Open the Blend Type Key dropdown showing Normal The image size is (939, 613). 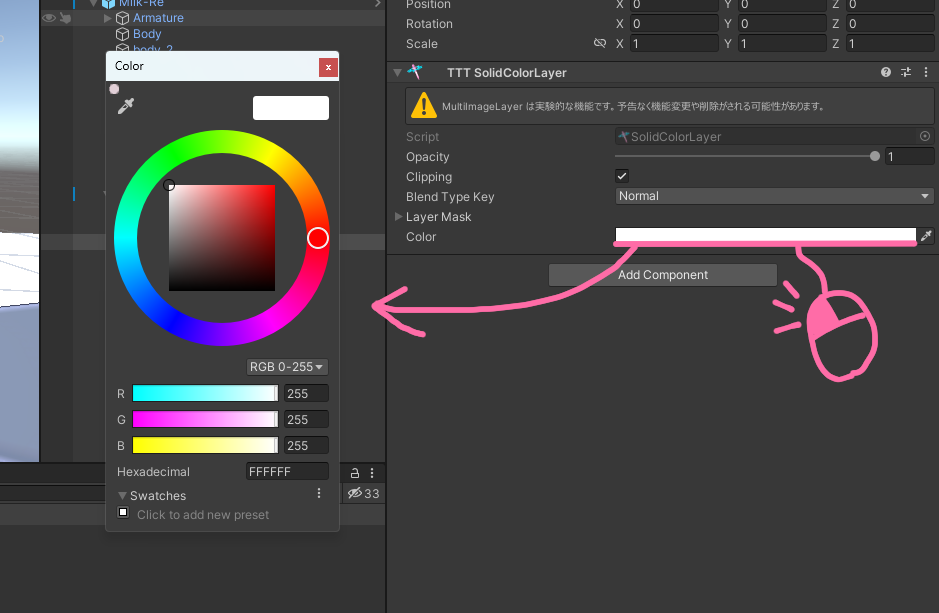point(773,196)
